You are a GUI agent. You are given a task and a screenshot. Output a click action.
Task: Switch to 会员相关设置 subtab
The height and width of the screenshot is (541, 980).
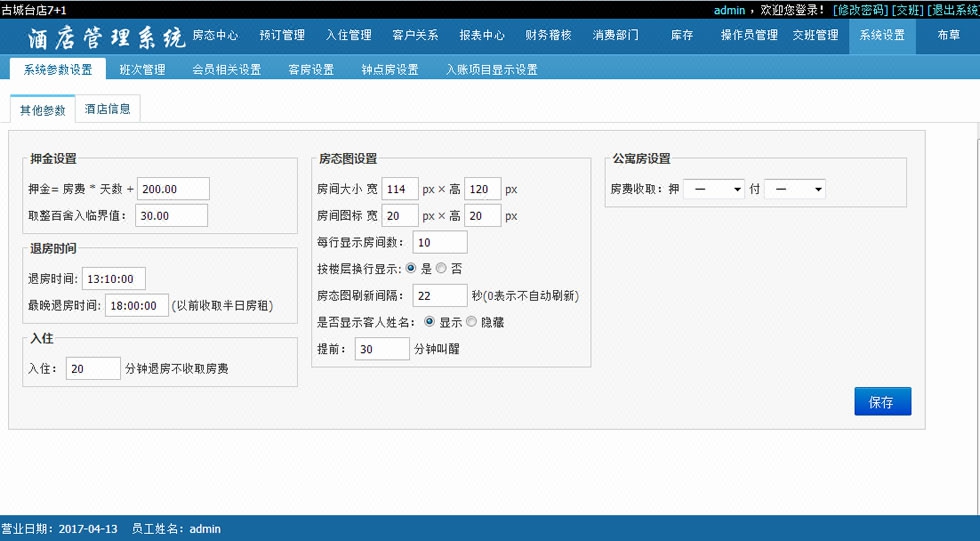point(226,69)
